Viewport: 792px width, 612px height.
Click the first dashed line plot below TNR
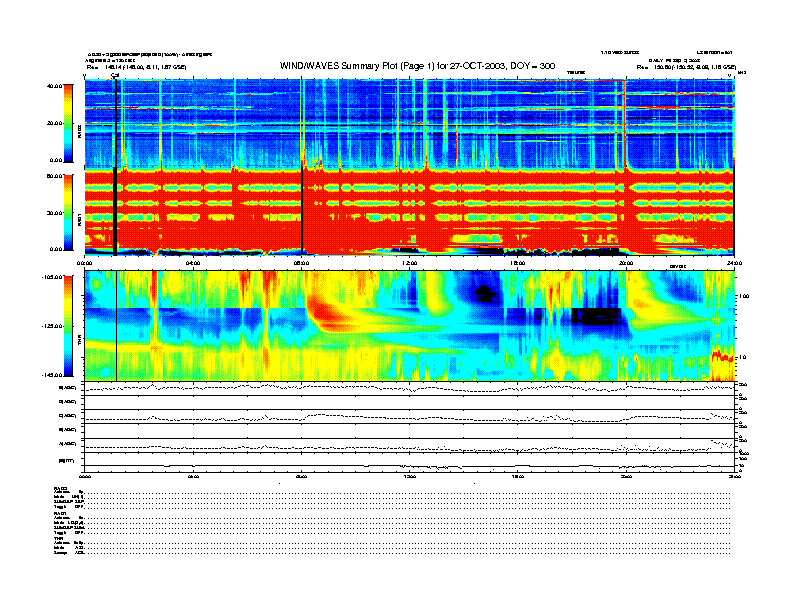click(x=409, y=388)
